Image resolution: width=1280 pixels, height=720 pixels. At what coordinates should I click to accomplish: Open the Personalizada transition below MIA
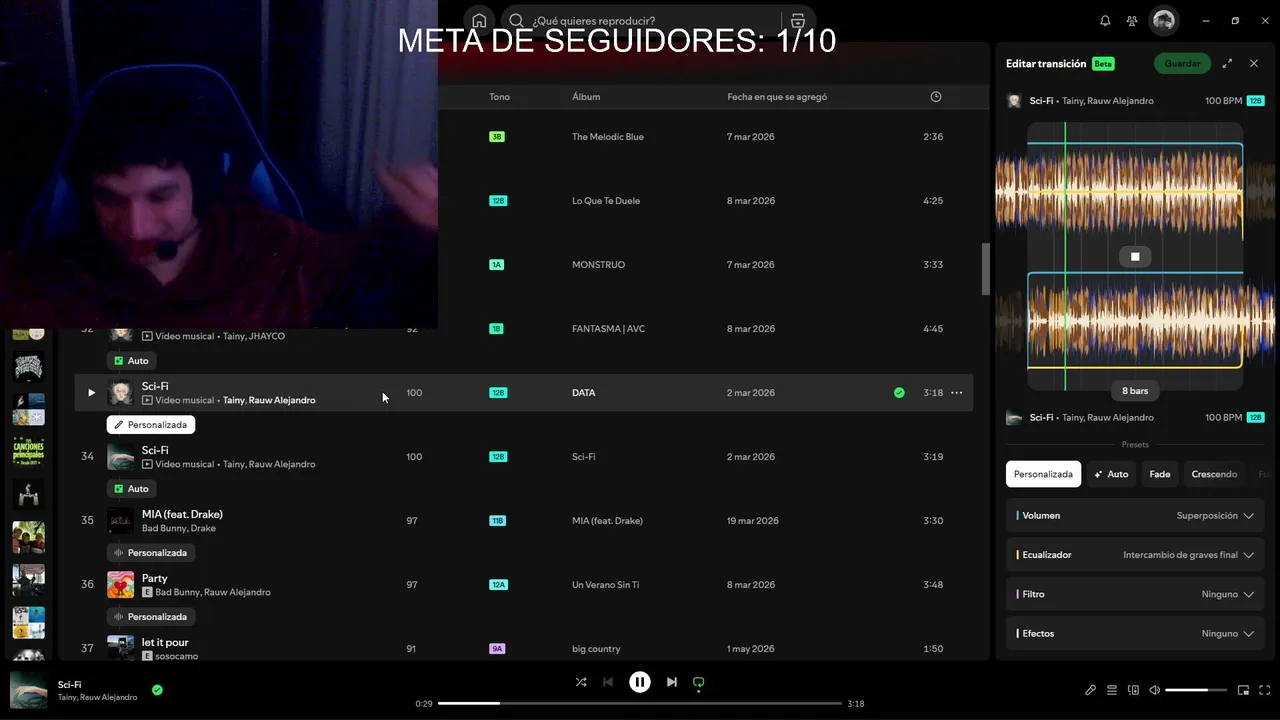click(151, 553)
